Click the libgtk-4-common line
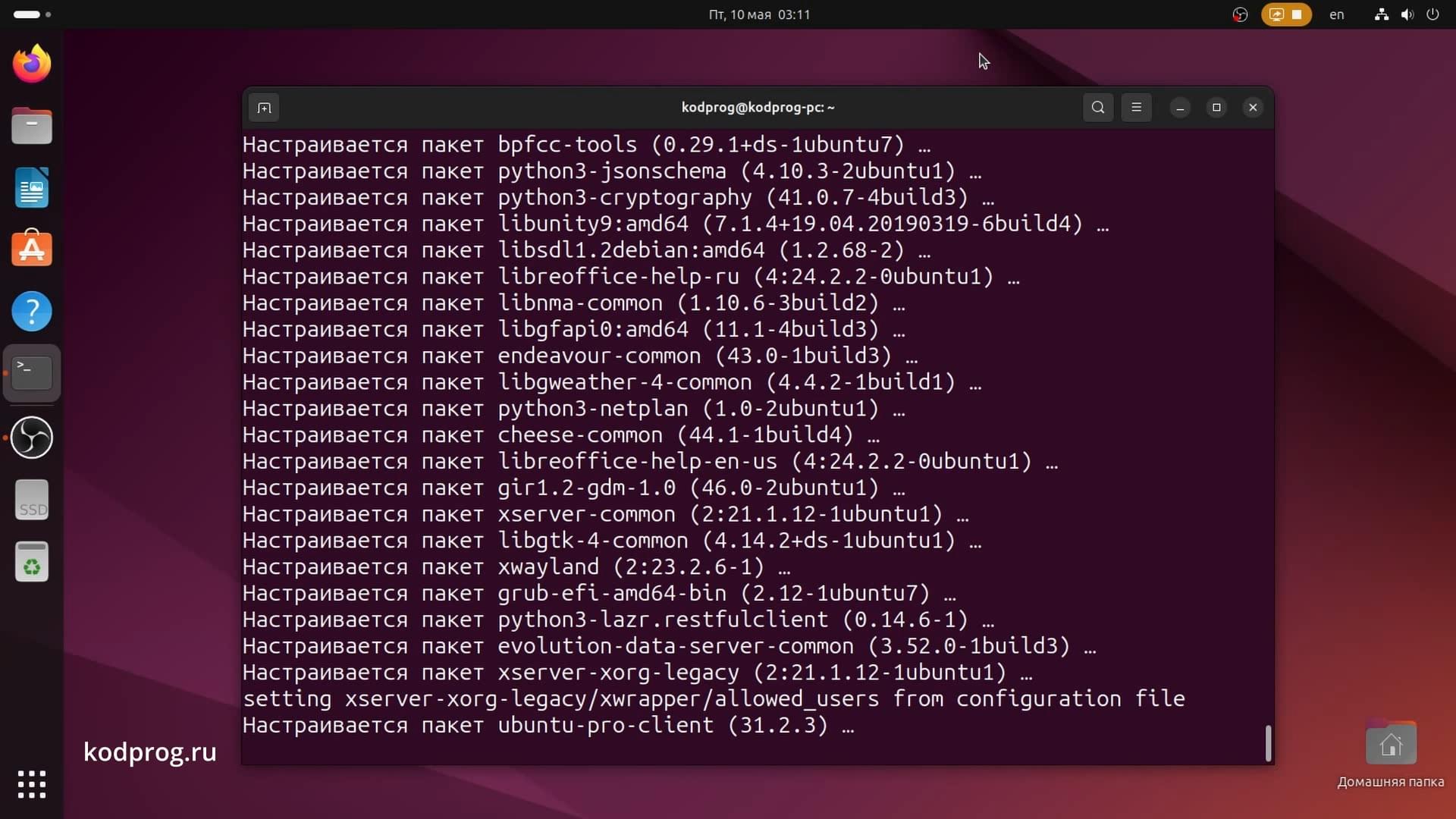1456x819 pixels. 612,541
